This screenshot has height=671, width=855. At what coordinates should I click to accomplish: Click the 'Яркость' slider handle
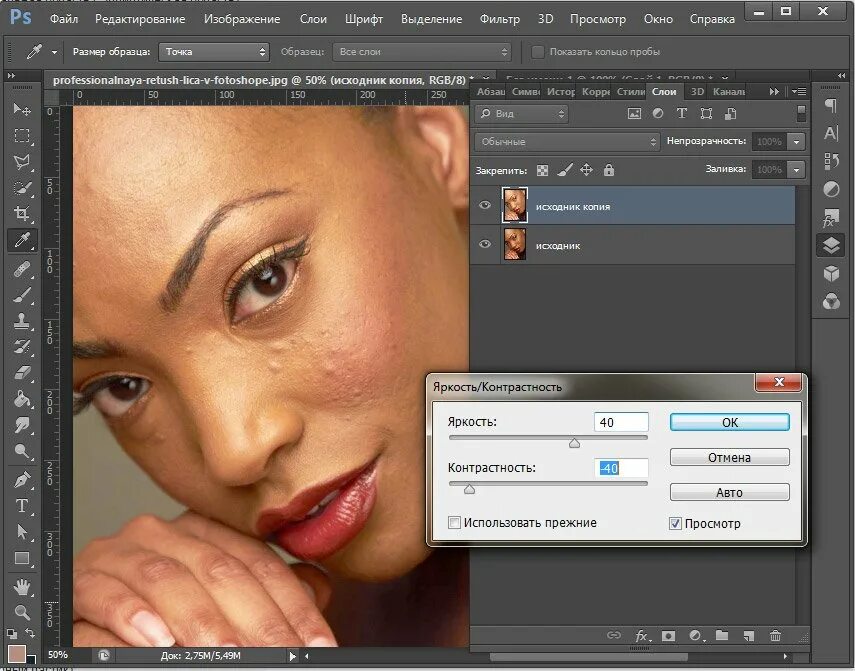(574, 443)
